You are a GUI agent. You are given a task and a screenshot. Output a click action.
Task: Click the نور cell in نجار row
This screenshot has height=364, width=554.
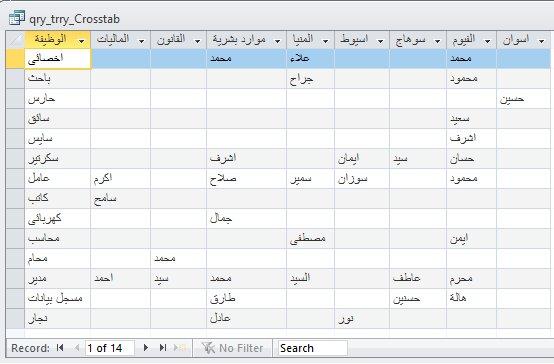(362, 318)
